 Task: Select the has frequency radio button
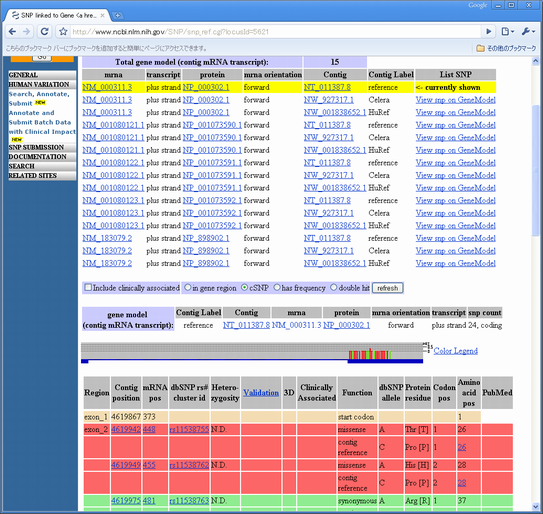(277, 287)
